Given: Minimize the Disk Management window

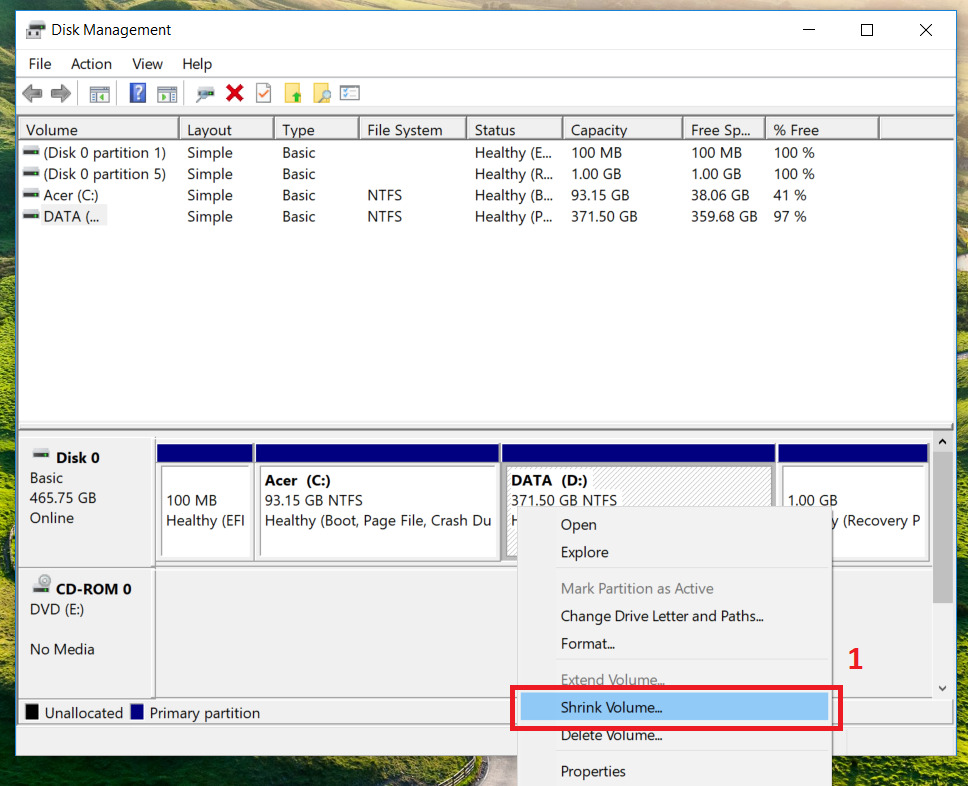Looking at the screenshot, I should click(x=809, y=30).
